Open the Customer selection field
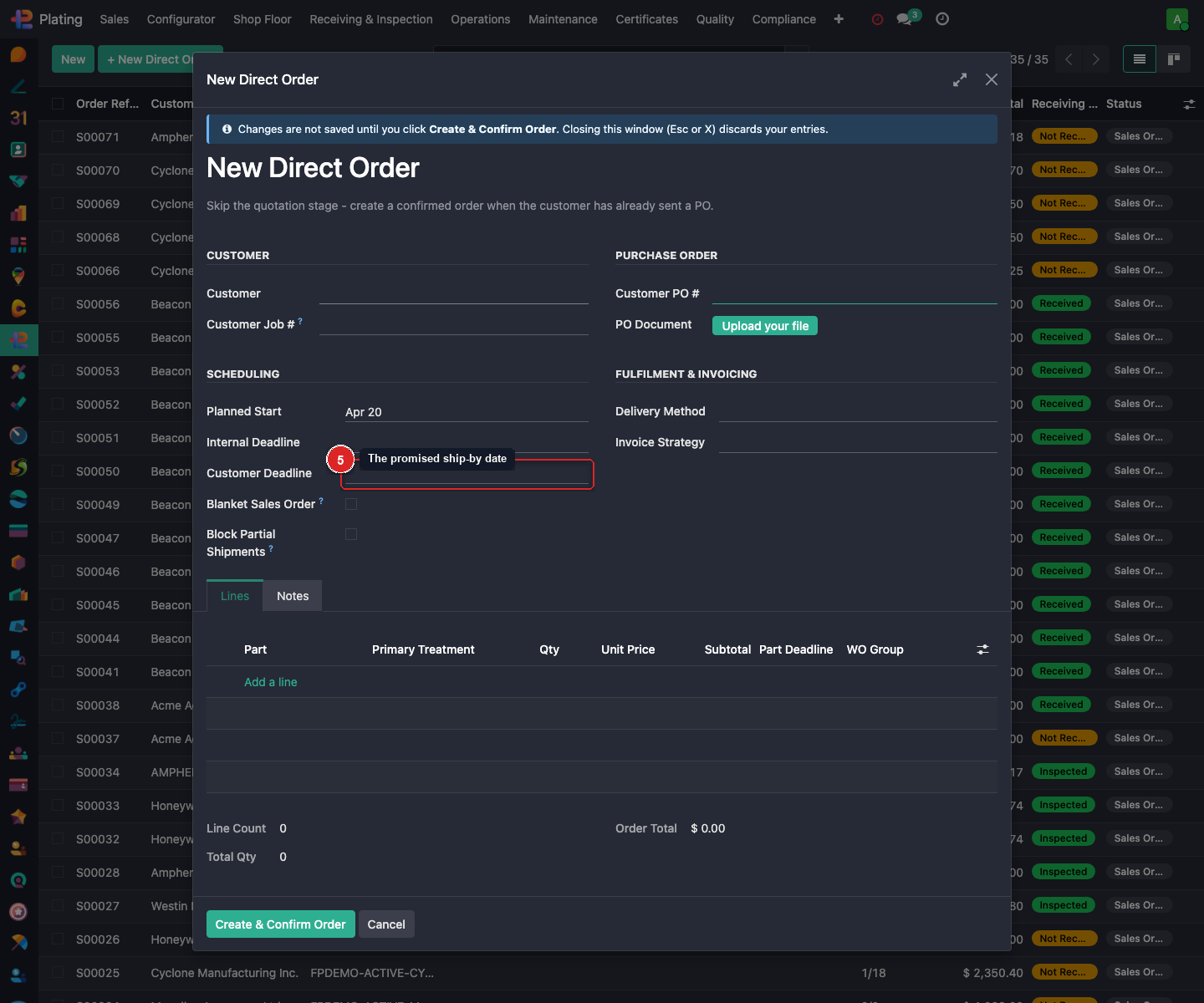Viewport: 1204px width, 1003px height. (x=453, y=293)
